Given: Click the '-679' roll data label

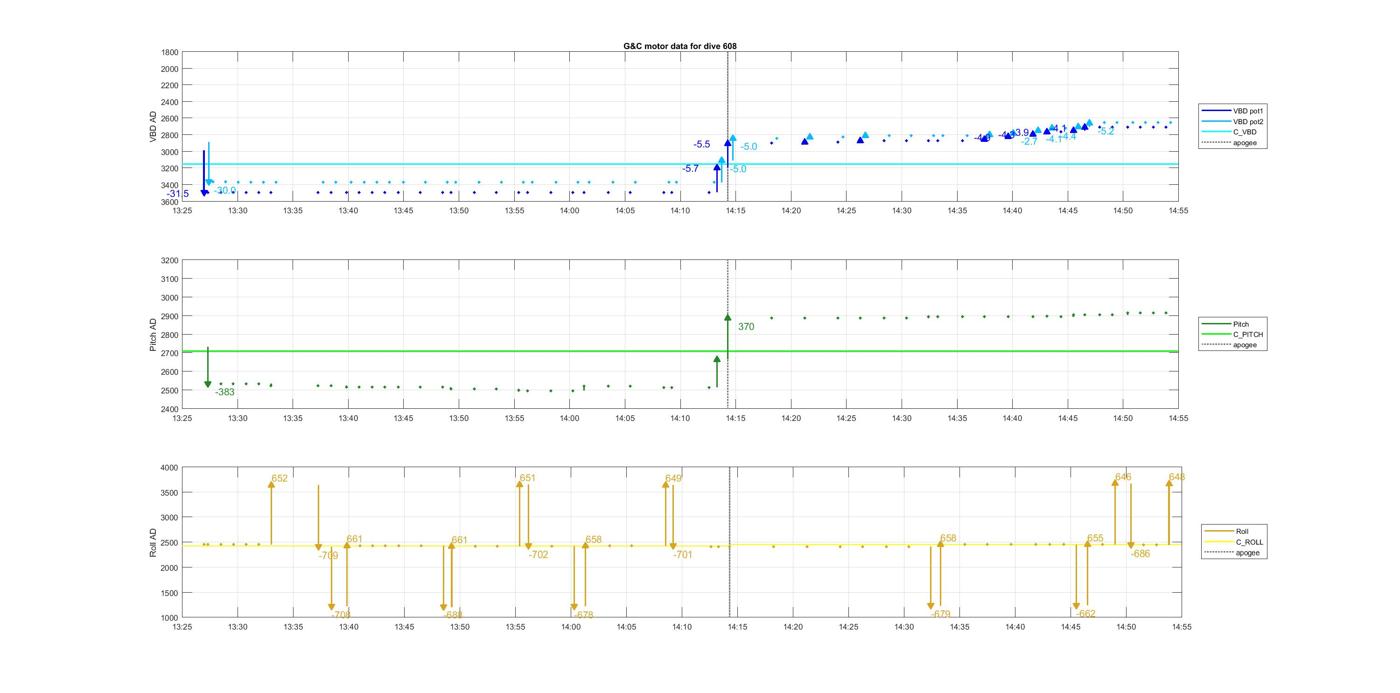Looking at the screenshot, I should coord(941,615).
